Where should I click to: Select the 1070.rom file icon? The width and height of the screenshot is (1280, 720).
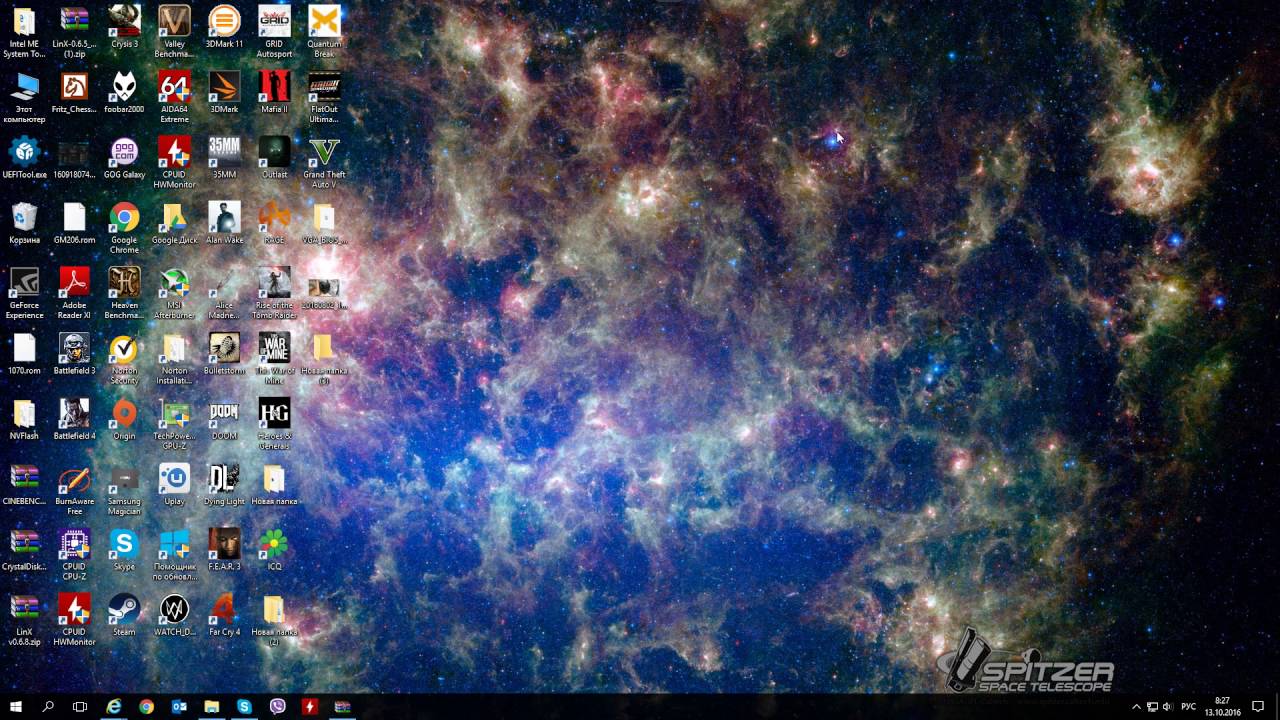[x=24, y=354]
